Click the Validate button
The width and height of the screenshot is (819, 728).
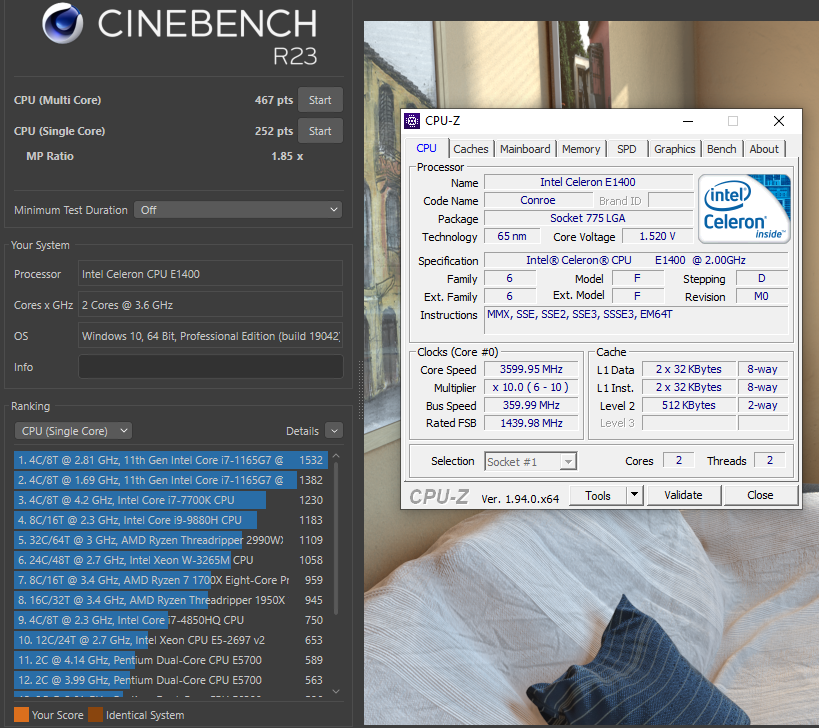[683, 495]
